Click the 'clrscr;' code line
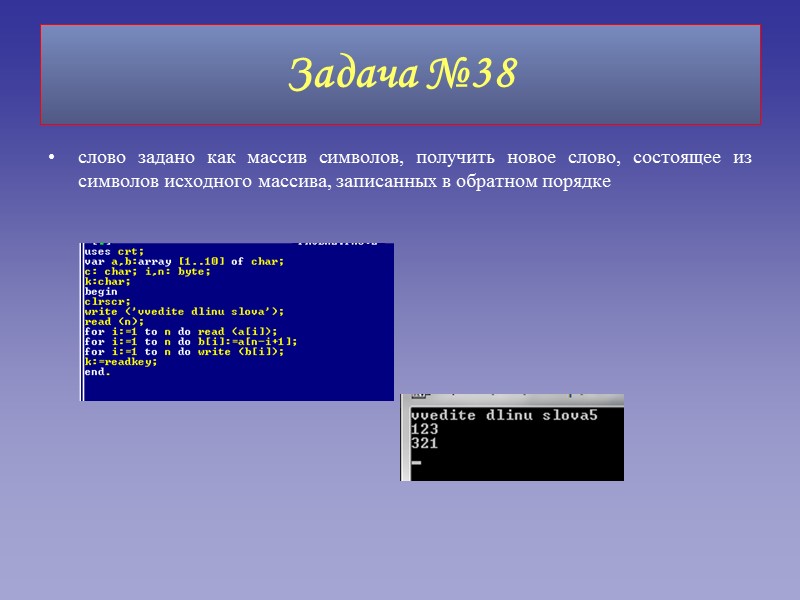Image resolution: width=800 pixels, height=600 pixels. click(107, 302)
